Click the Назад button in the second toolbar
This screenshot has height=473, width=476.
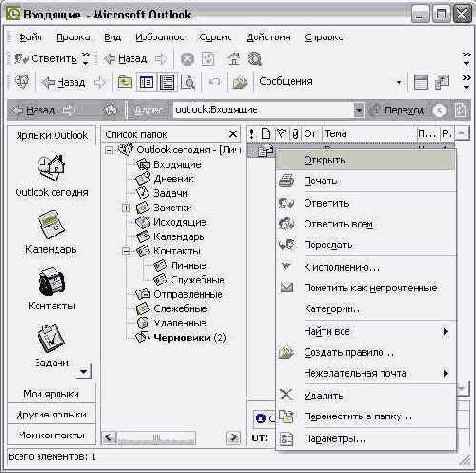63,82
